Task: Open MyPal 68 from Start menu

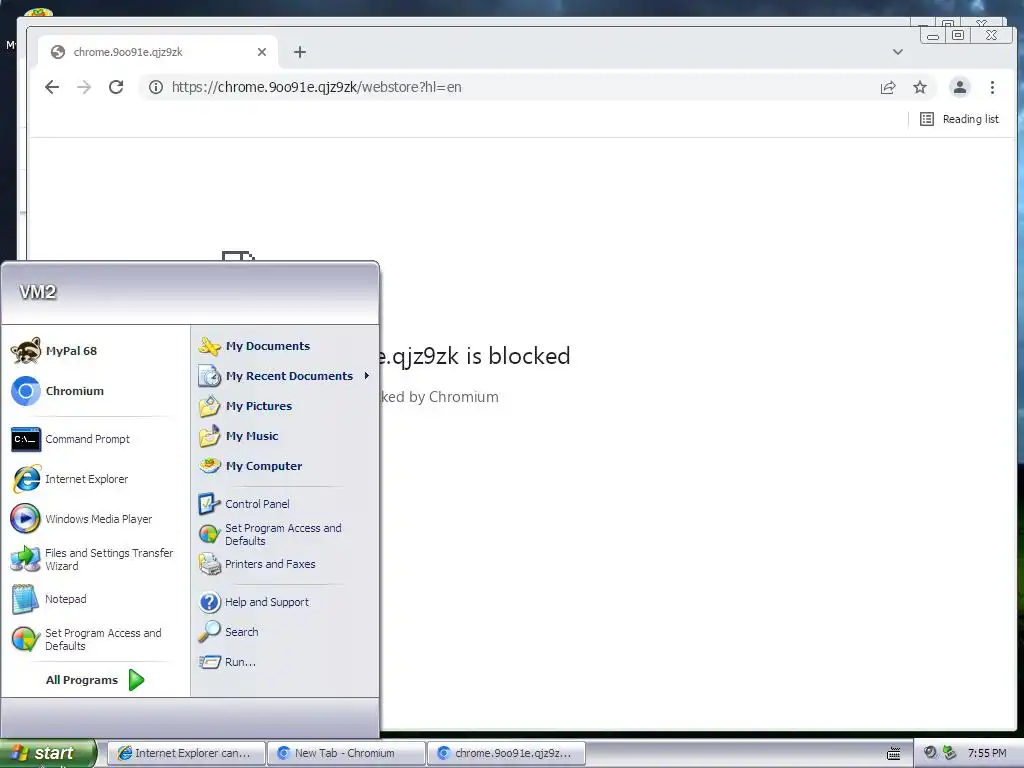Action: 94,351
